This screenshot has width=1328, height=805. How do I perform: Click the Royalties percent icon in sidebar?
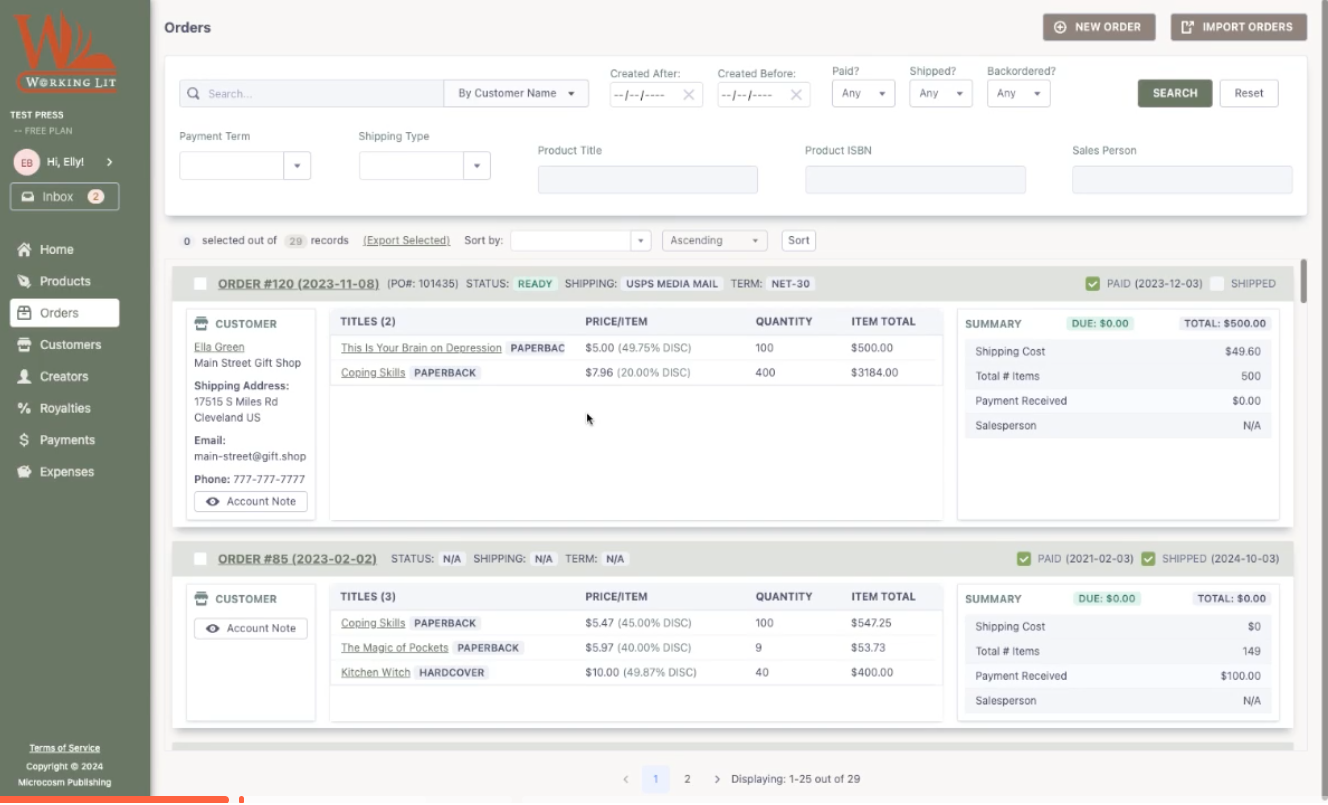24,409
